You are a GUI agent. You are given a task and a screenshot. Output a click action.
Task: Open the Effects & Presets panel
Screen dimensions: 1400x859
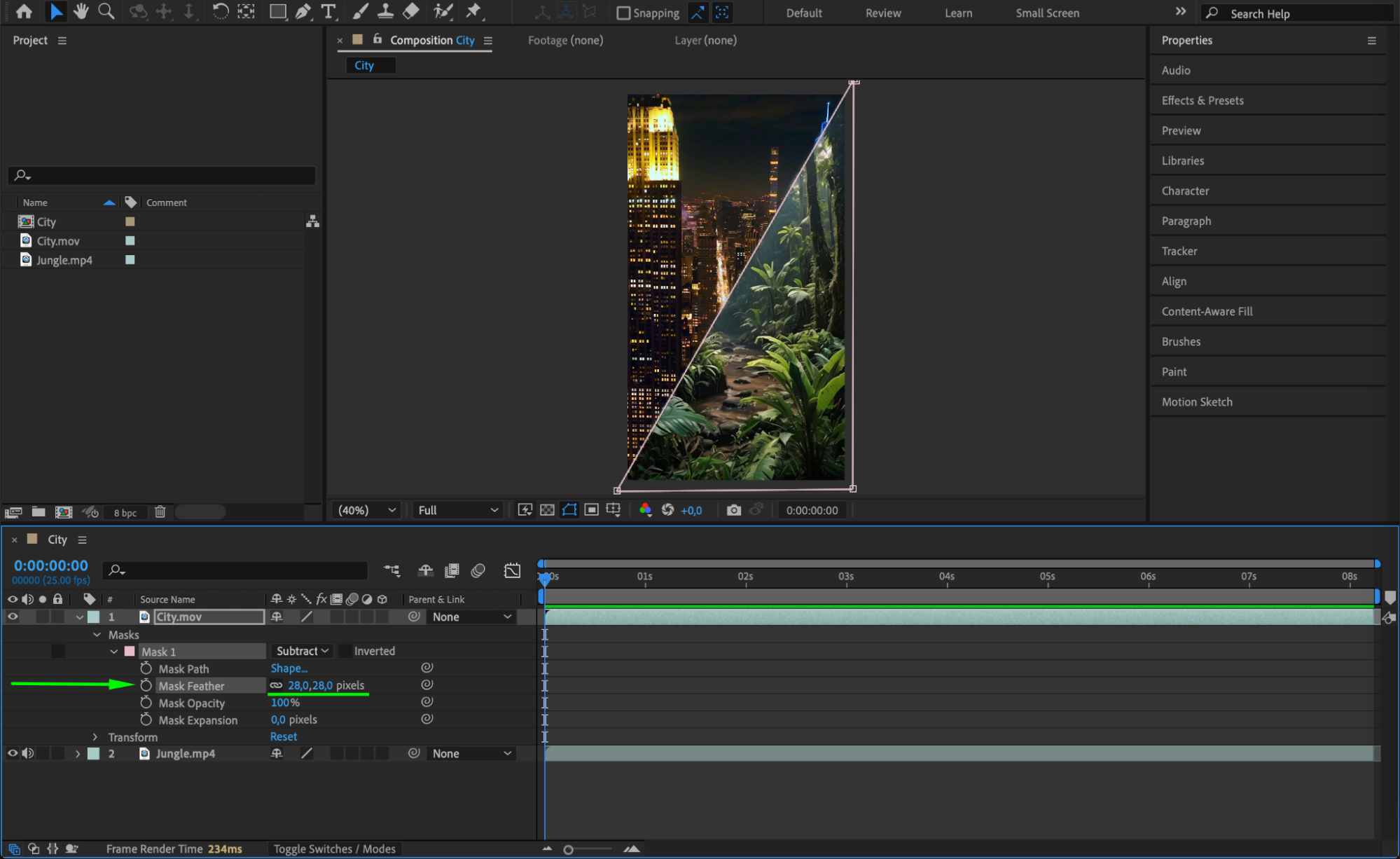click(x=1202, y=100)
